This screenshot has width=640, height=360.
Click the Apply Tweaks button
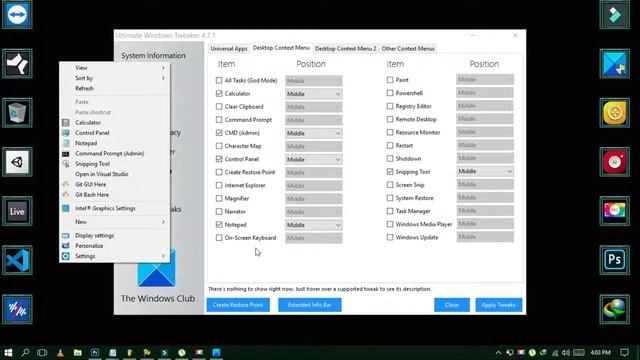click(x=498, y=305)
